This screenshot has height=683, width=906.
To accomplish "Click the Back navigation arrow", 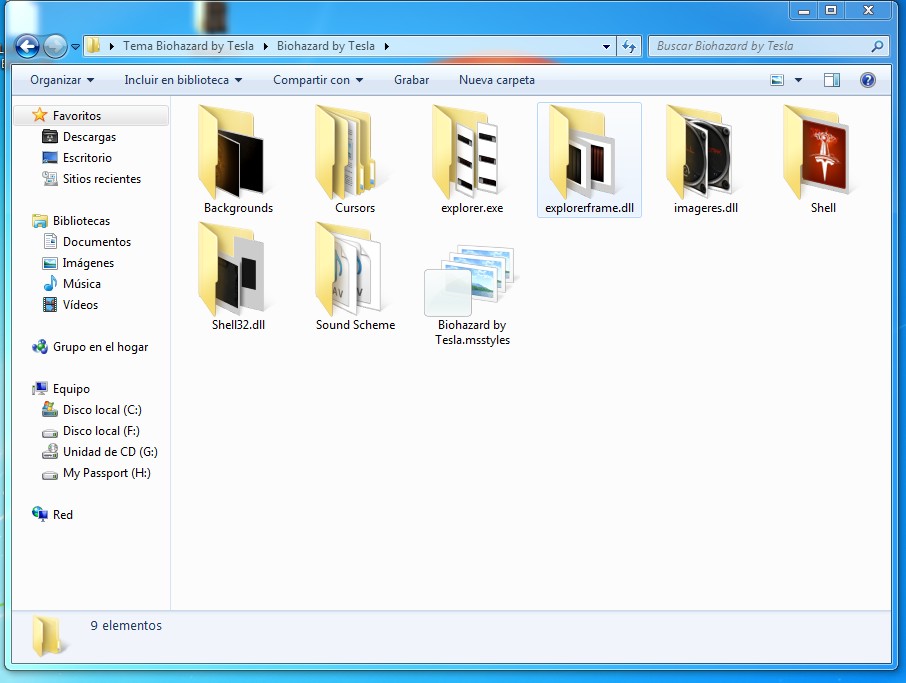I will tap(27, 46).
